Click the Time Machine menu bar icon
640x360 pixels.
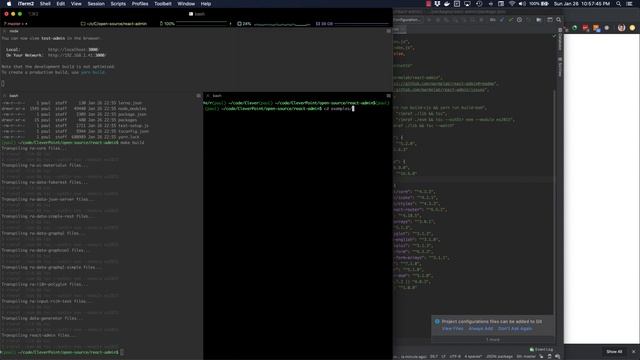pos(479,4)
